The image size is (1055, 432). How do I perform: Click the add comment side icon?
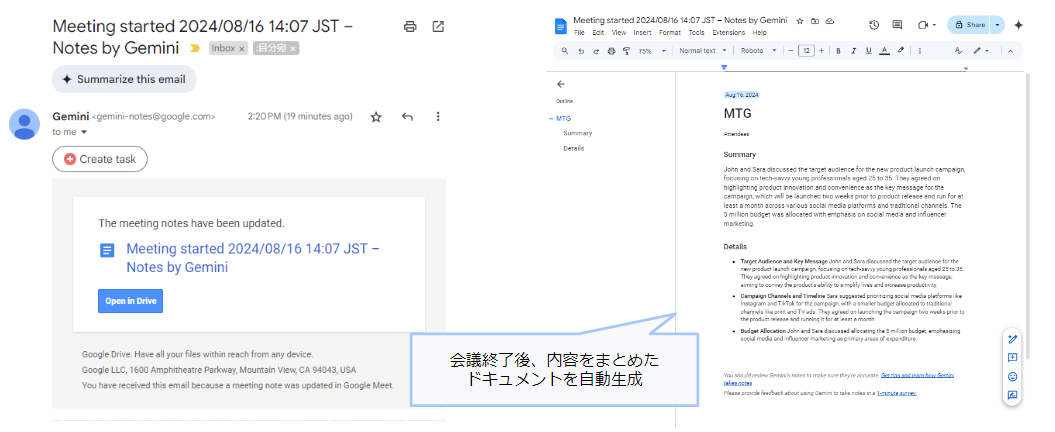tap(1012, 358)
